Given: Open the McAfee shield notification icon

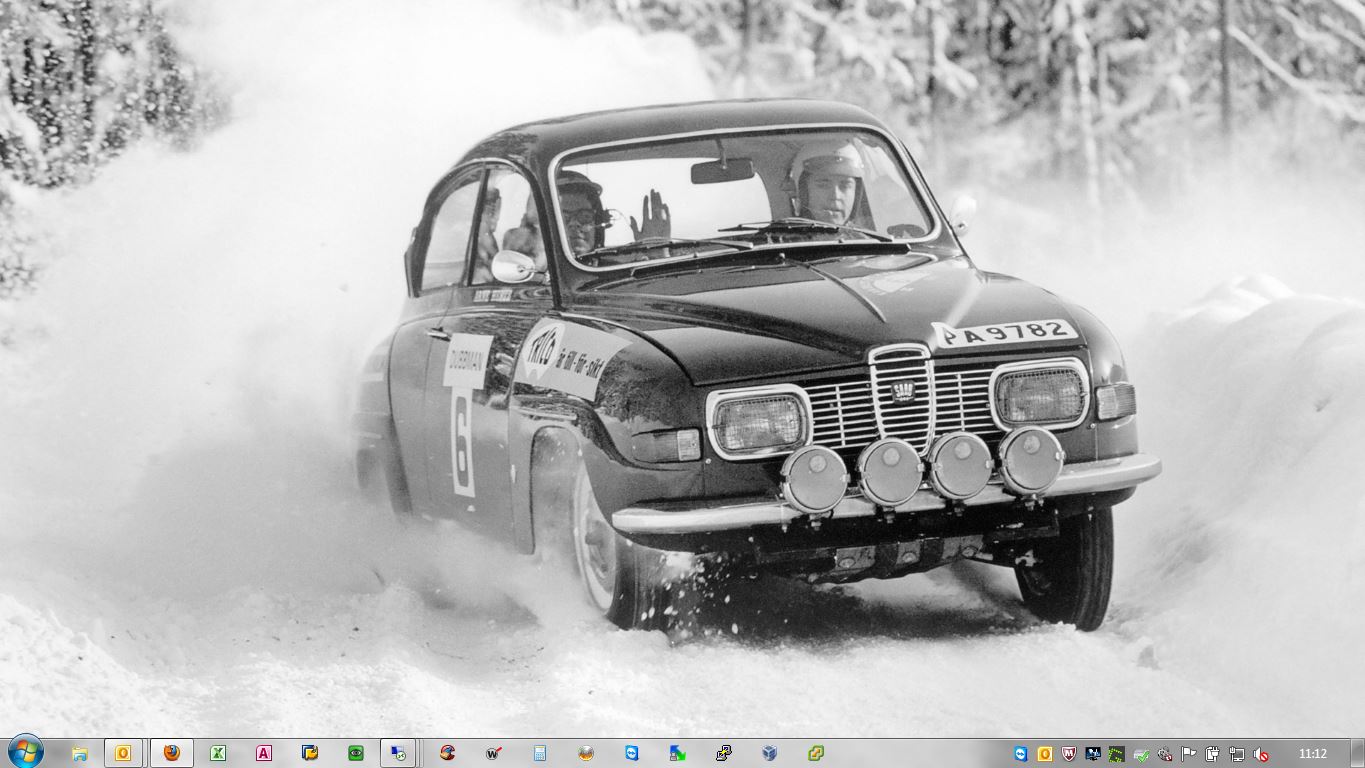Looking at the screenshot, I should pos(1069,754).
